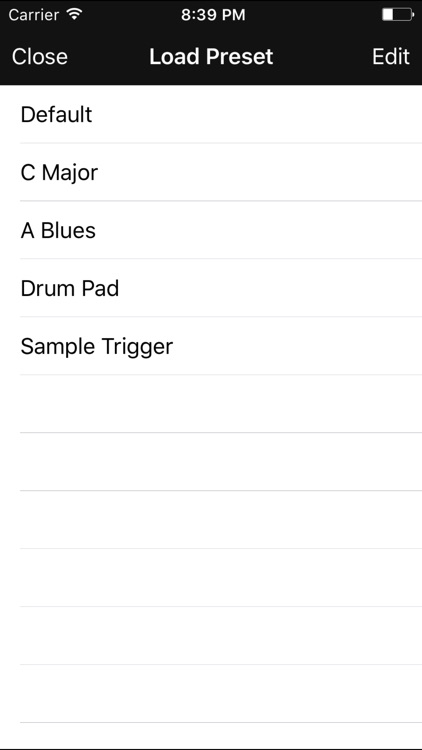Tap the sixth empty row below Sample Trigger
Screen dimensions: 422x750
[x=211, y=693]
